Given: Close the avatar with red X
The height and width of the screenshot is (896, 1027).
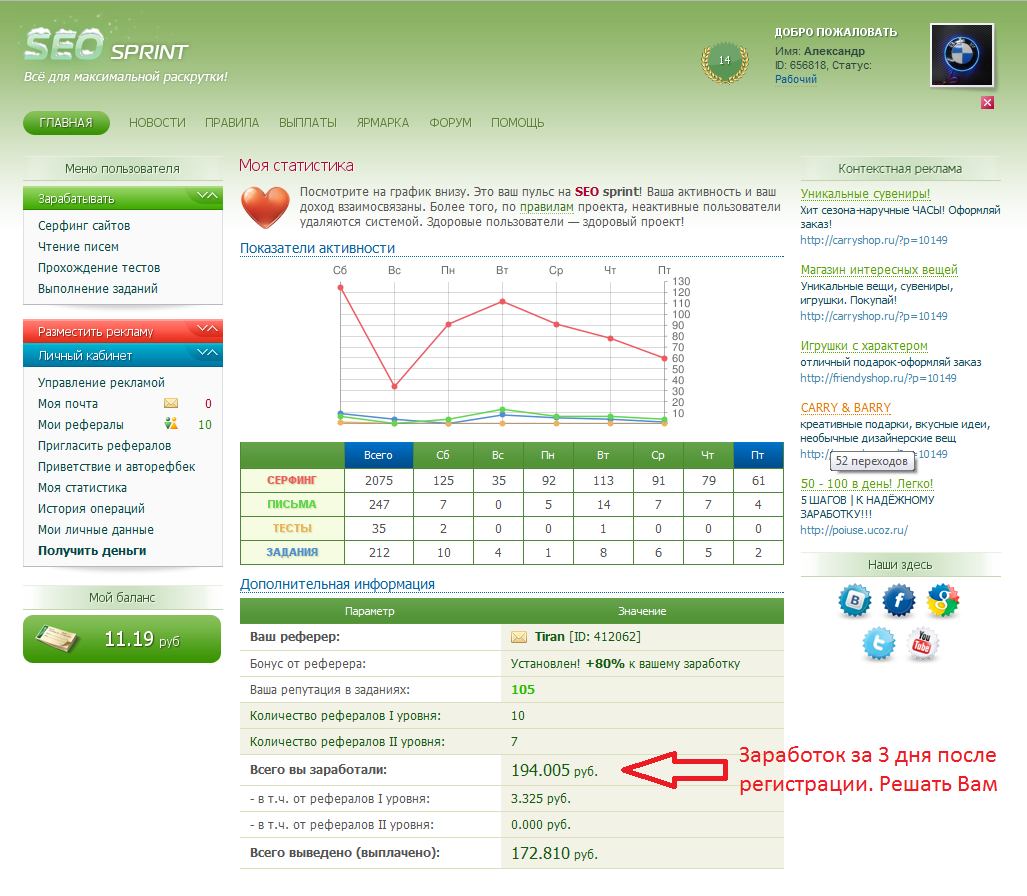Looking at the screenshot, I should tap(988, 102).
